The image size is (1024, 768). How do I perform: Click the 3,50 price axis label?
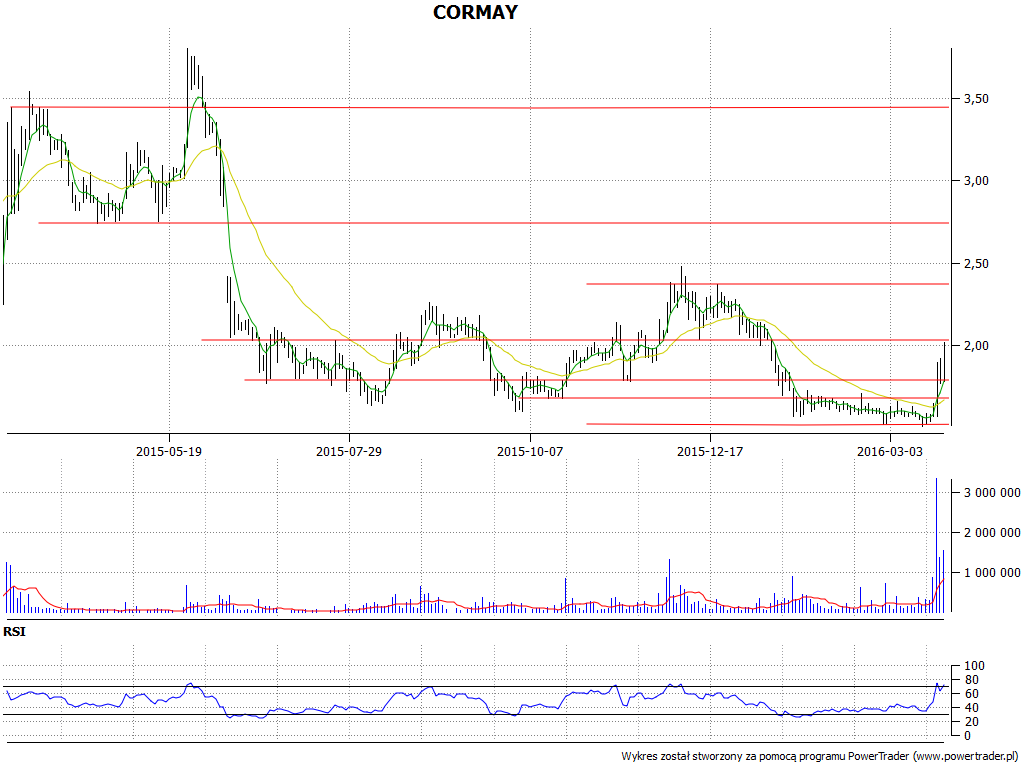pyautogui.click(x=976, y=99)
